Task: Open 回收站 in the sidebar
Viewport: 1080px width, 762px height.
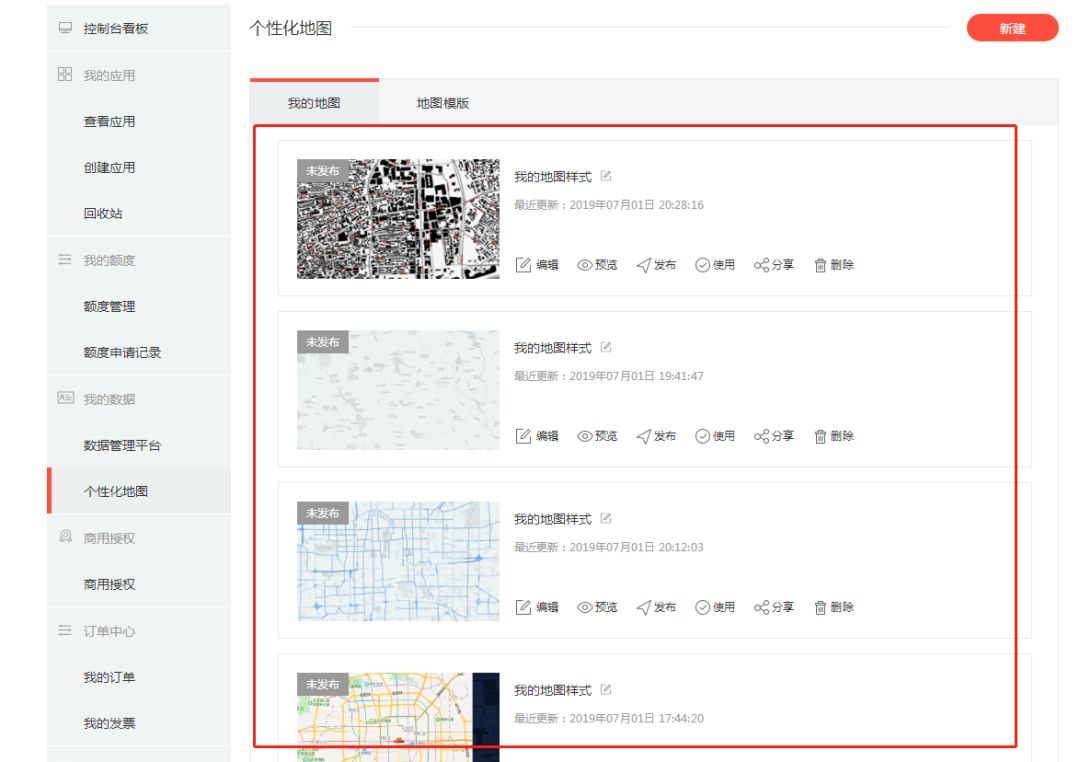Action: click(103, 214)
